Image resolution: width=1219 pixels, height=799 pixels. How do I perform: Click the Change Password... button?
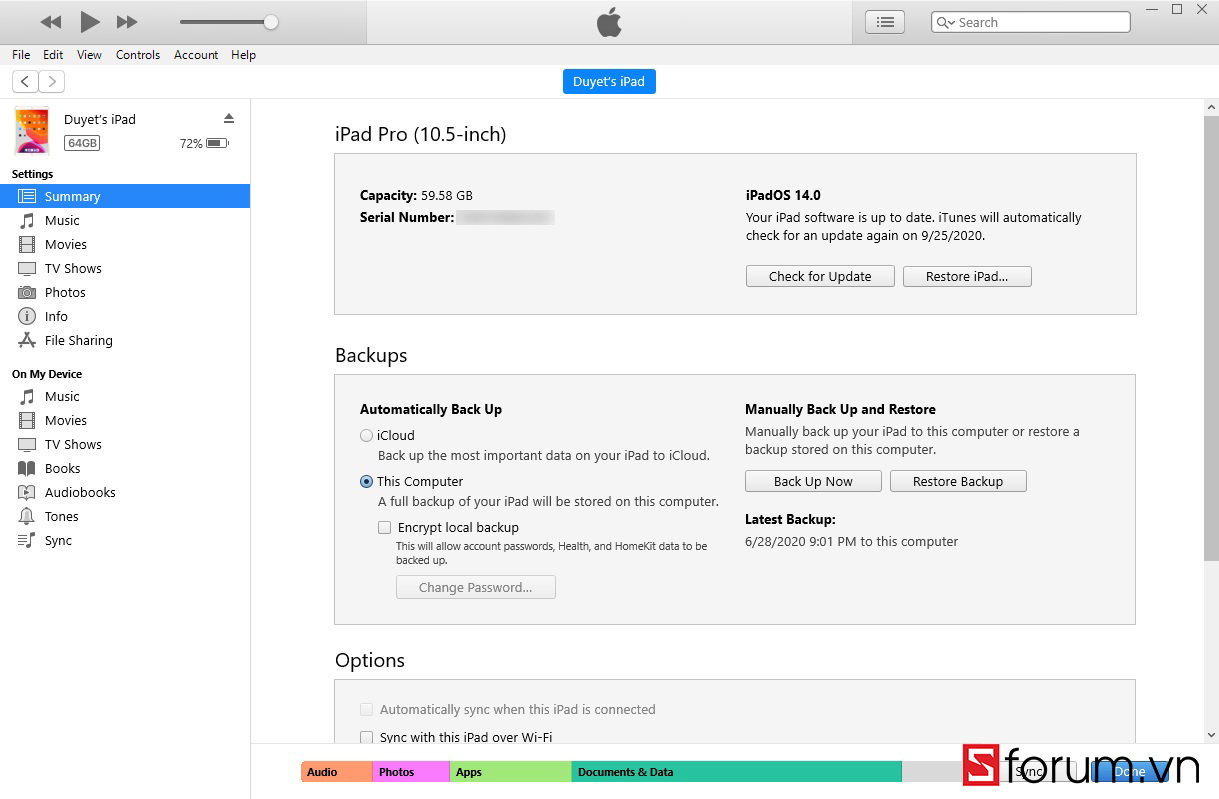point(475,587)
